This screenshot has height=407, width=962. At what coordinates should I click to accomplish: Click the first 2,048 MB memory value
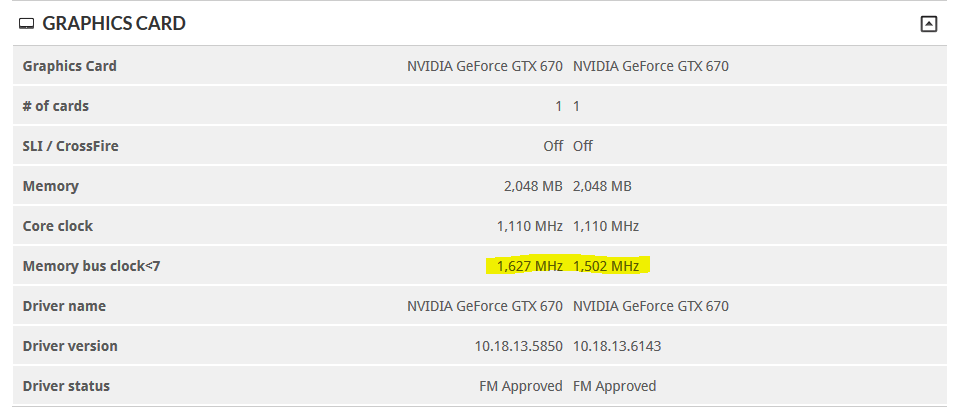tap(533, 186)
